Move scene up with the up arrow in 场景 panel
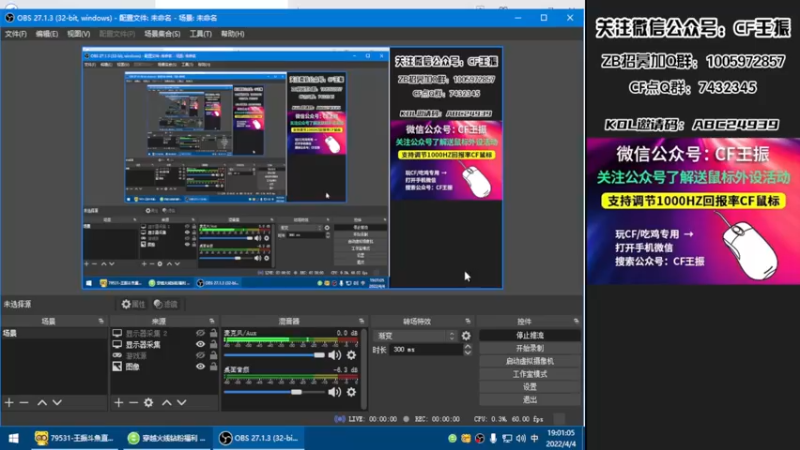This screenshot has width=800, height=450. [42, 403]
